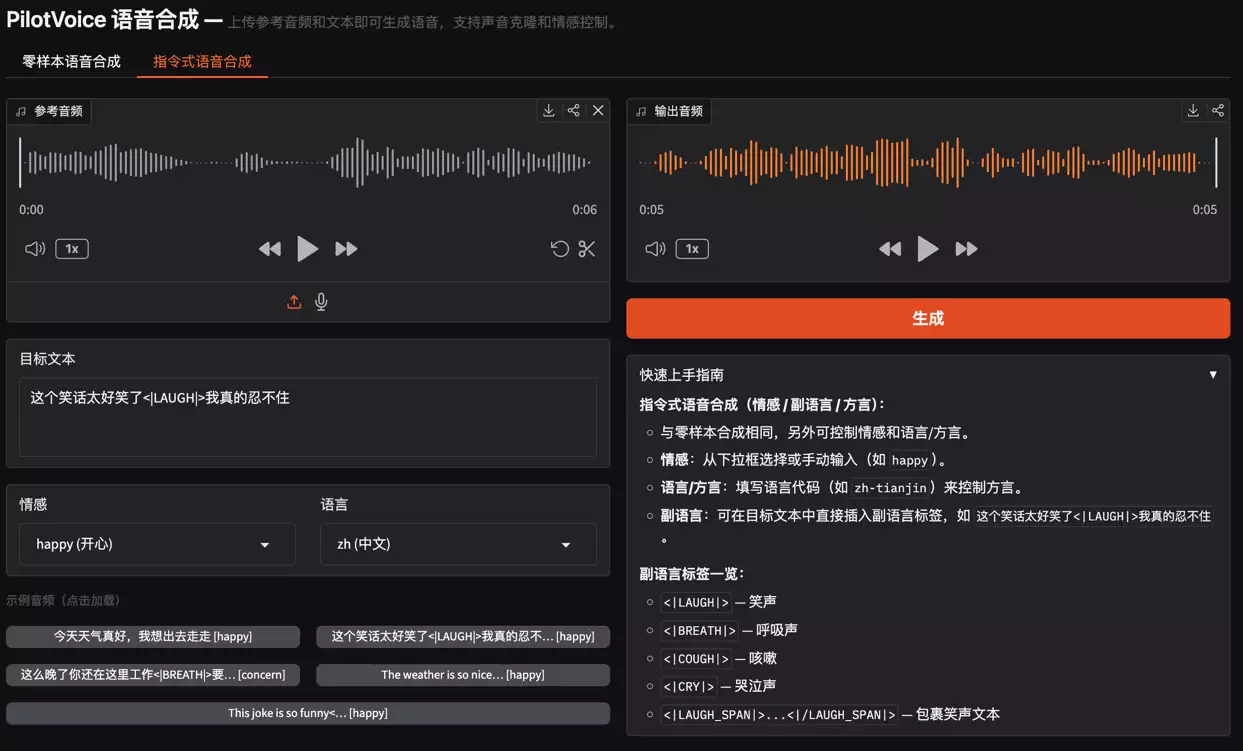Load example 这个笑话太好笑了 [happy]
This screenshot has width=1243, height=751.
point(463,636)
